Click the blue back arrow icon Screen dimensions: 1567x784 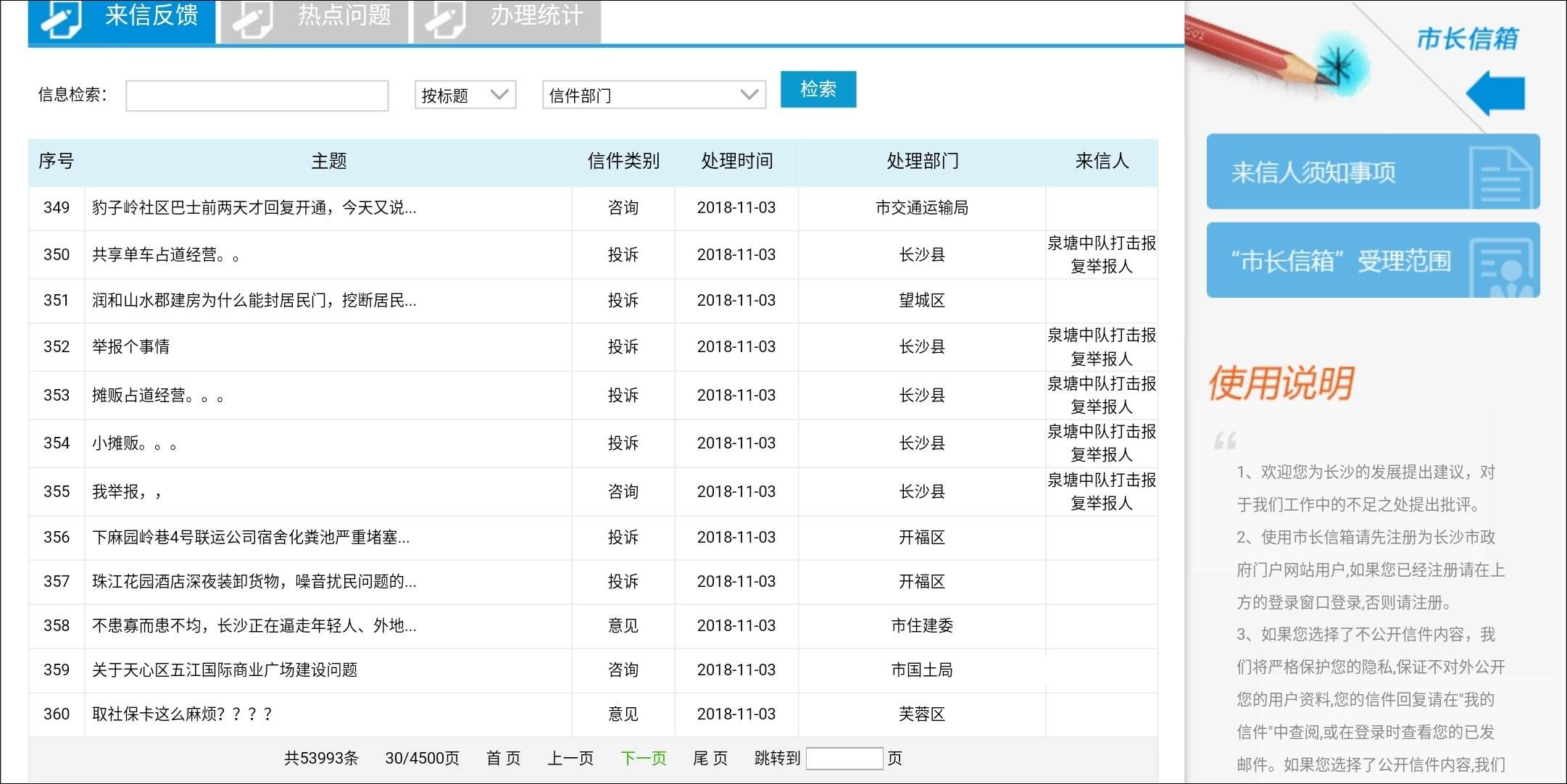coord(1496,93)
